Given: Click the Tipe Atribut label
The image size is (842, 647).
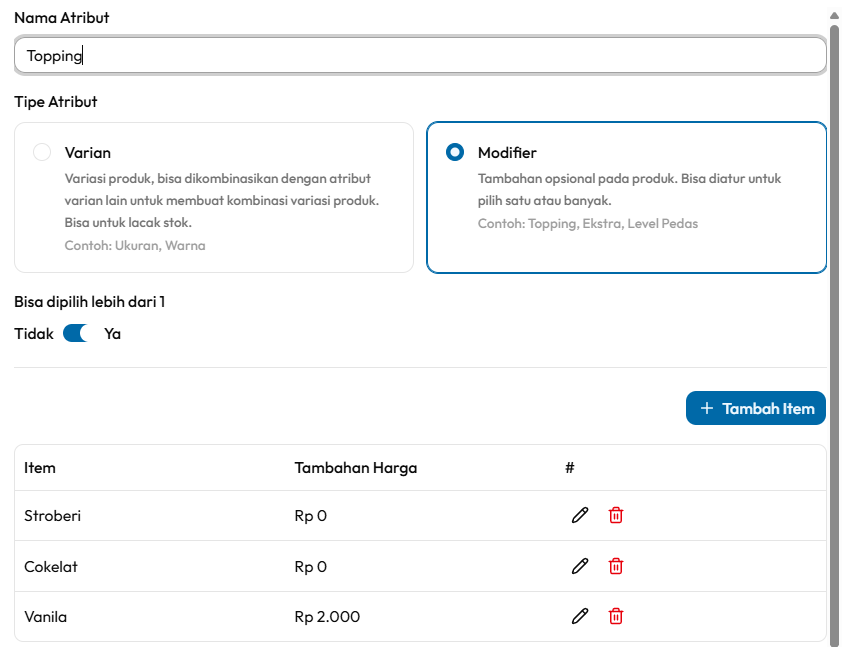Looking at the screenshot, I should (56, 102).
